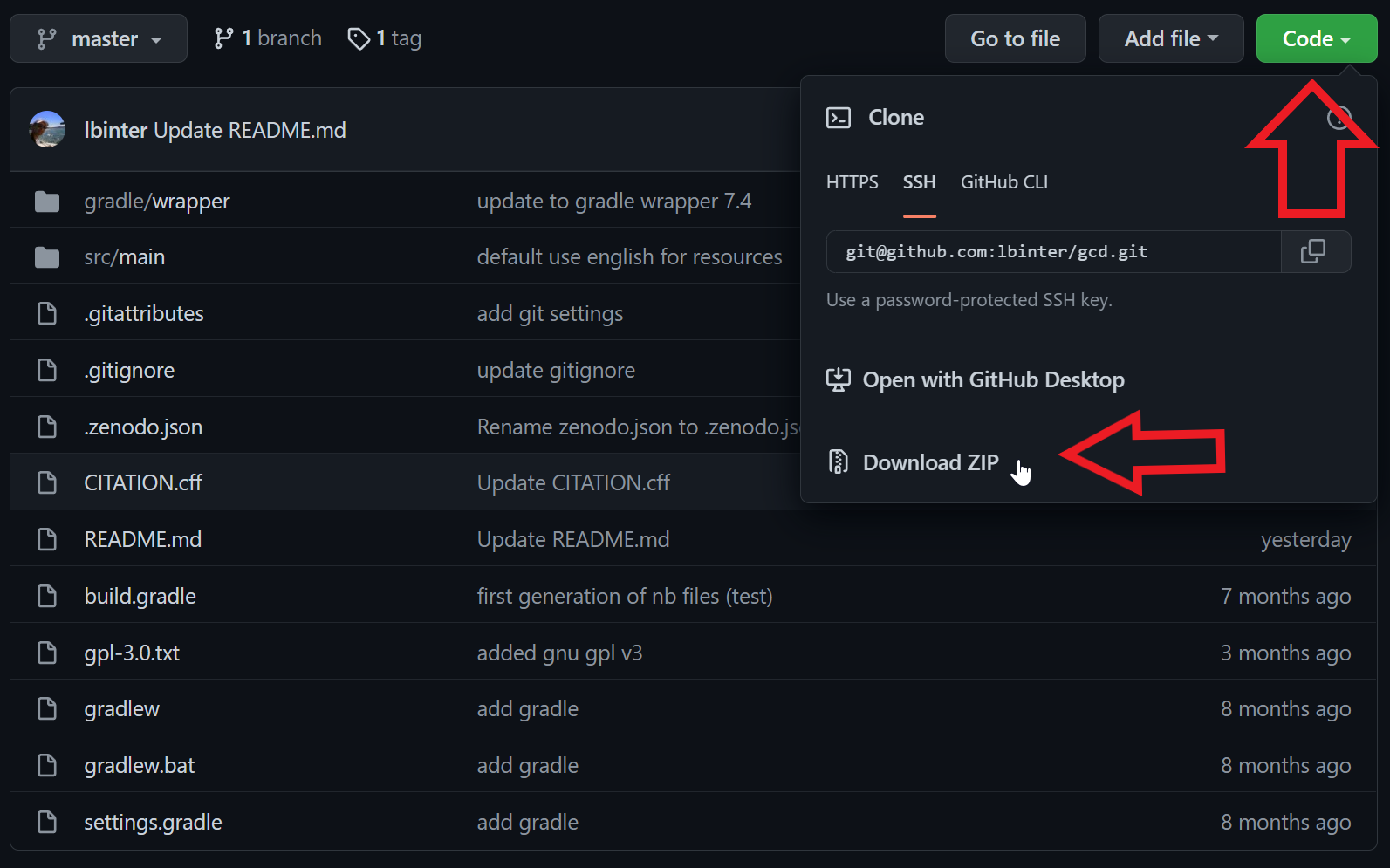Click the lbinter user avatar
This screenshot has height=868, width=1390.
[x=47, y=129]
